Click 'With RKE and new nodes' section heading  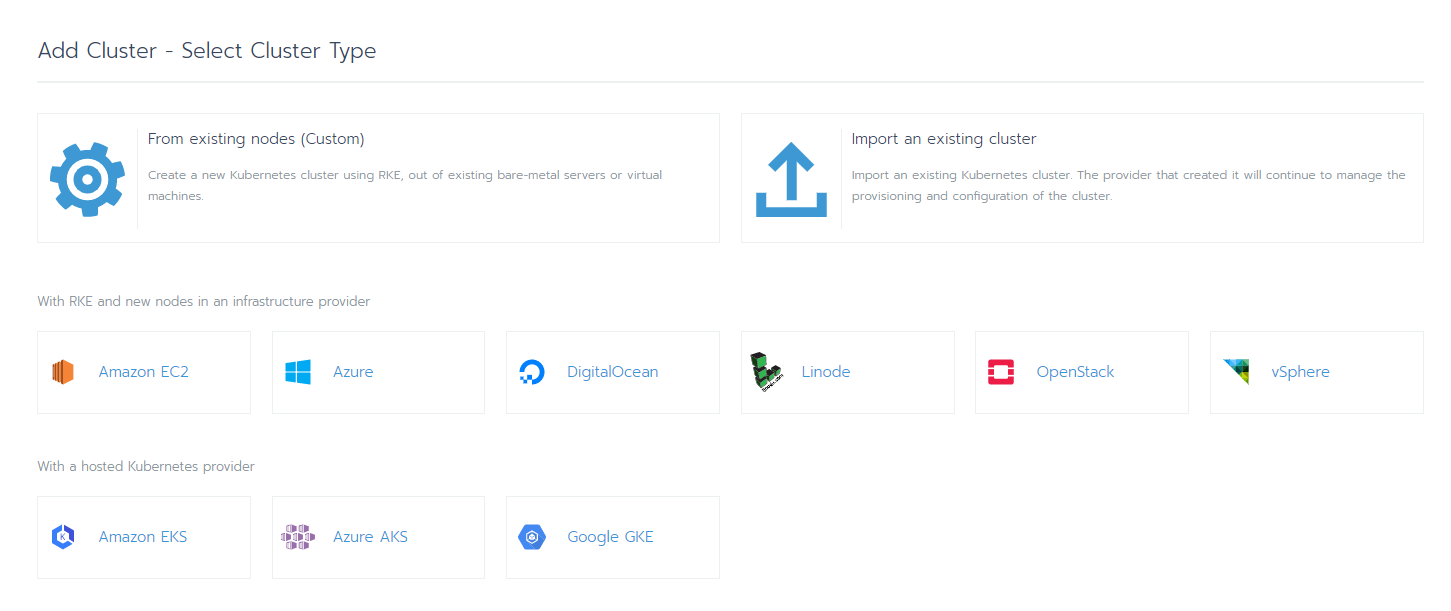[x=204, y=301]
